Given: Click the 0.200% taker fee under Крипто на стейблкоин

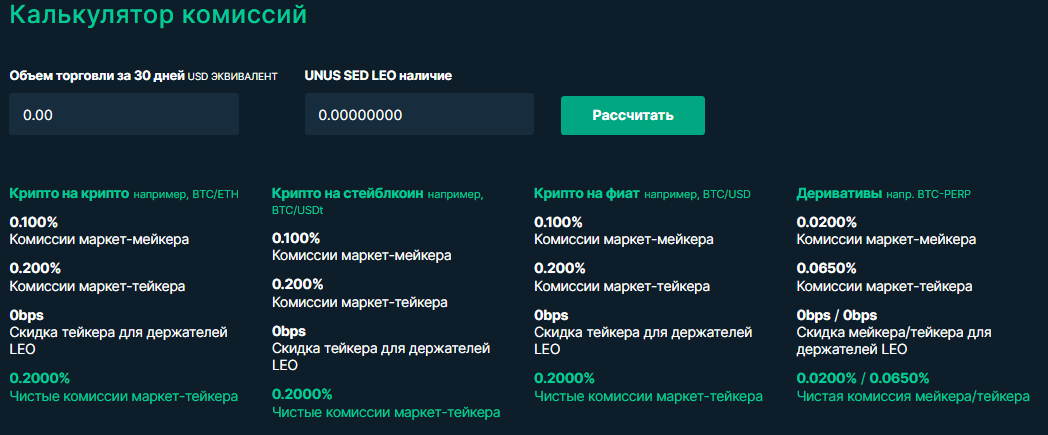Looking at the screenshot, I should [297, 284].
